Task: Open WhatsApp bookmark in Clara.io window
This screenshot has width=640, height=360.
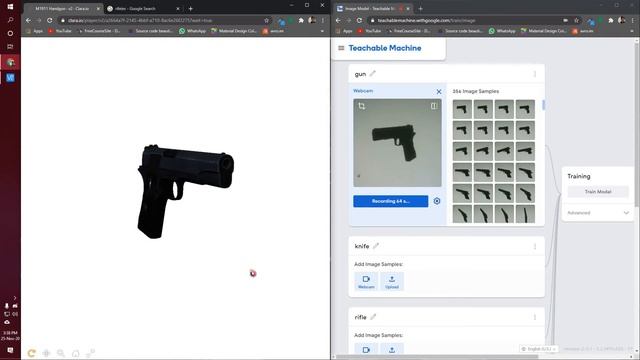Action: click(x=192, y=31)
